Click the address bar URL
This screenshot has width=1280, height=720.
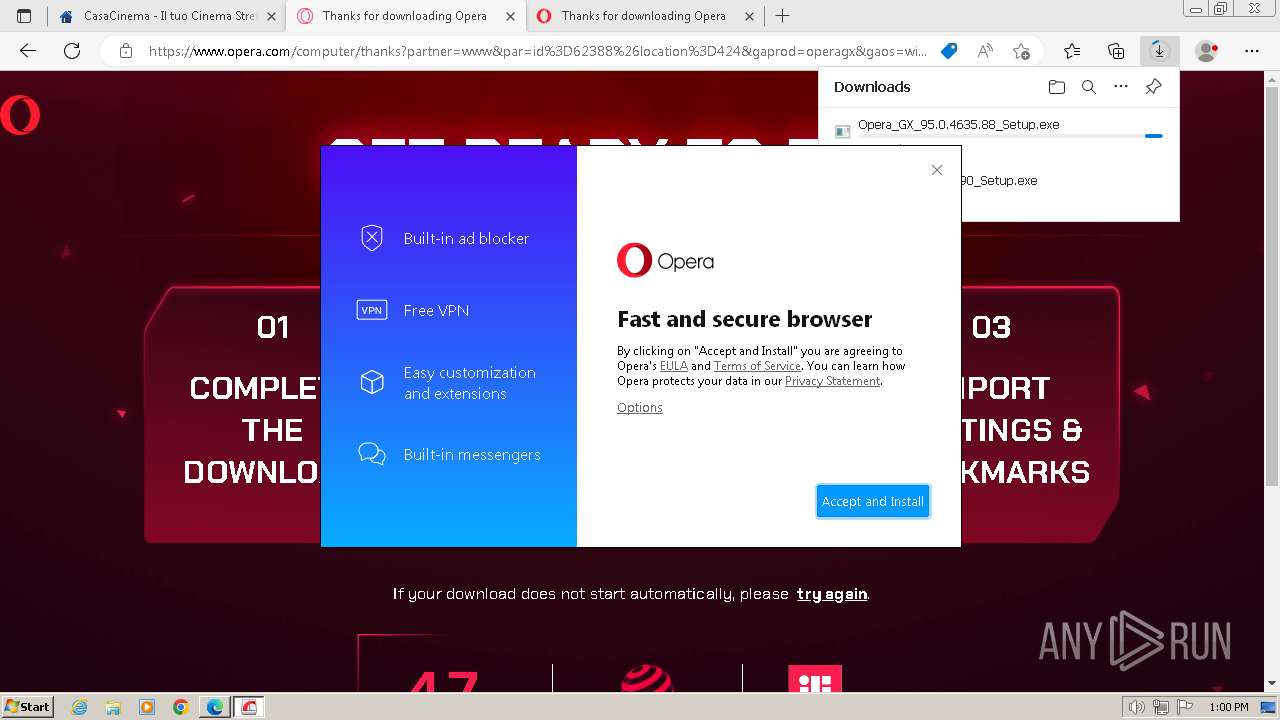click(x=538, y=51)
